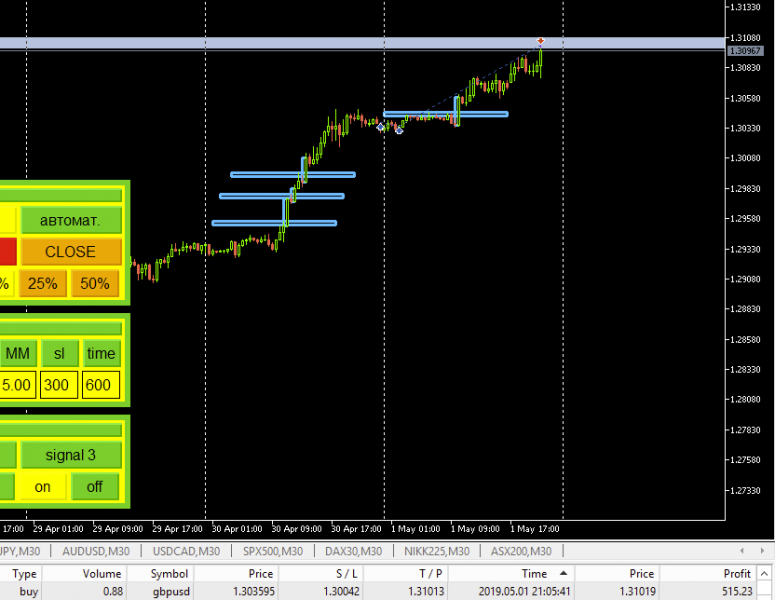
Task: Click the 1 May 01:00 time axis label
Action: point(416,529)
